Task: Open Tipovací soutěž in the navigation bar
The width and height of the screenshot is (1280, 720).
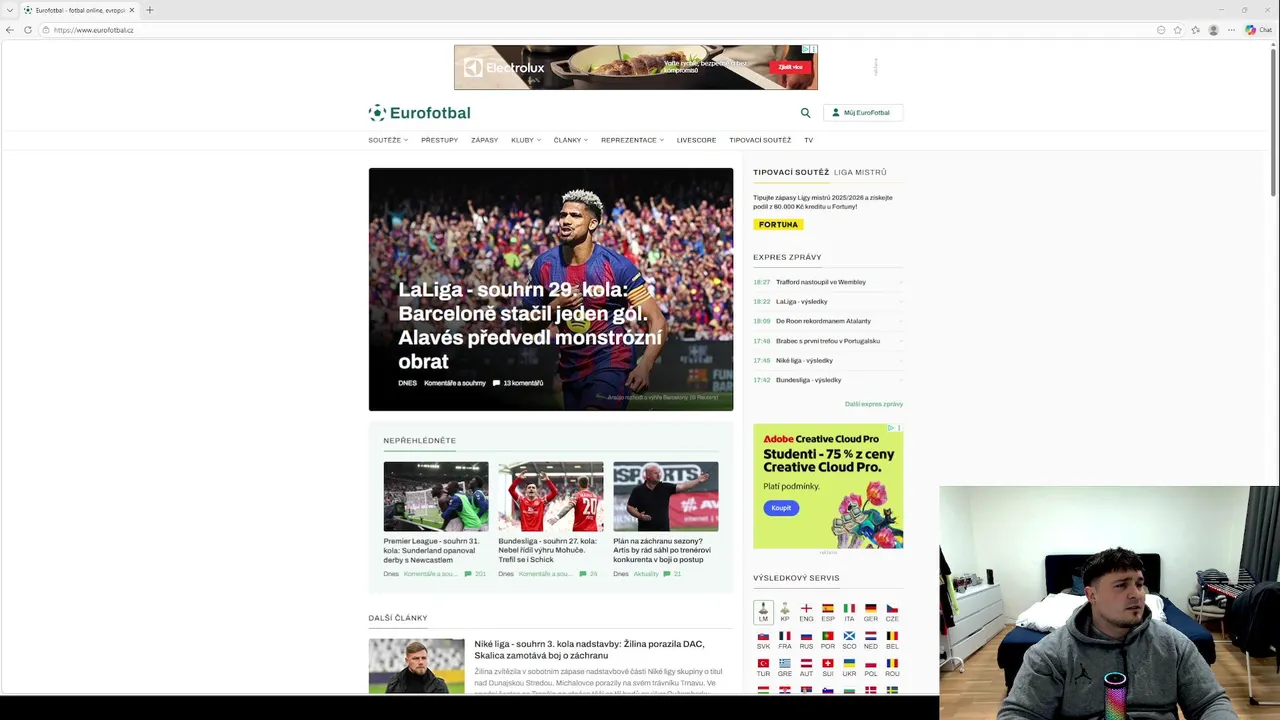Action: (x=760, y=140)
